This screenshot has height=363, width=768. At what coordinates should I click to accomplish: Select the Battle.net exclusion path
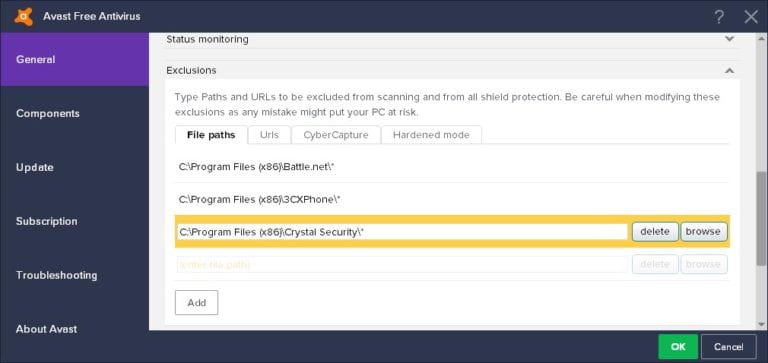point(452,167)
